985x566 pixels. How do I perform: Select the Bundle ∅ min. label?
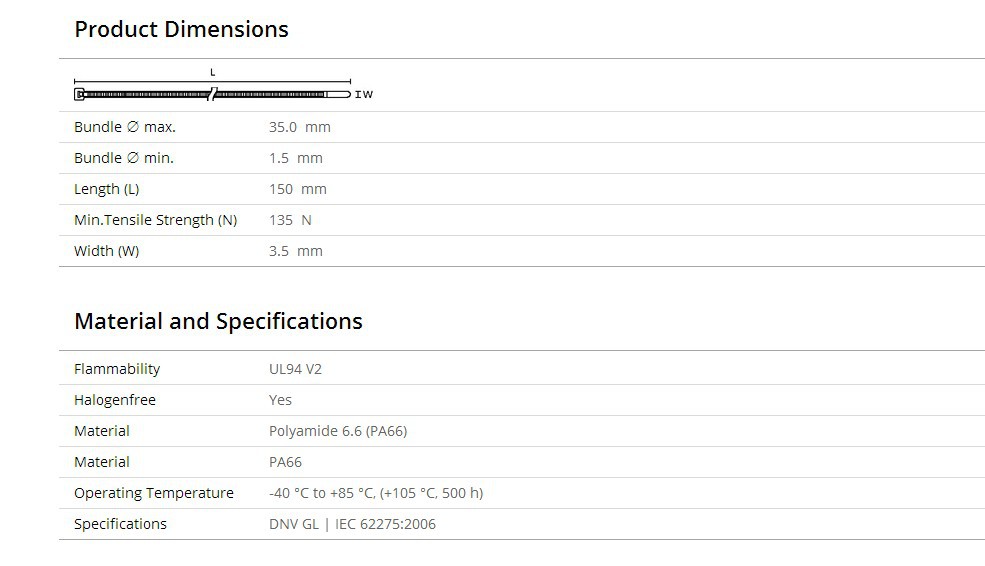tap(124, 158)
